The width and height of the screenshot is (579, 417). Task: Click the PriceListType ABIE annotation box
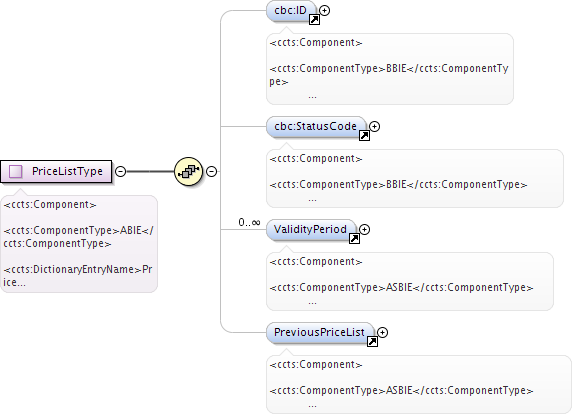click(x=79, y=244)
